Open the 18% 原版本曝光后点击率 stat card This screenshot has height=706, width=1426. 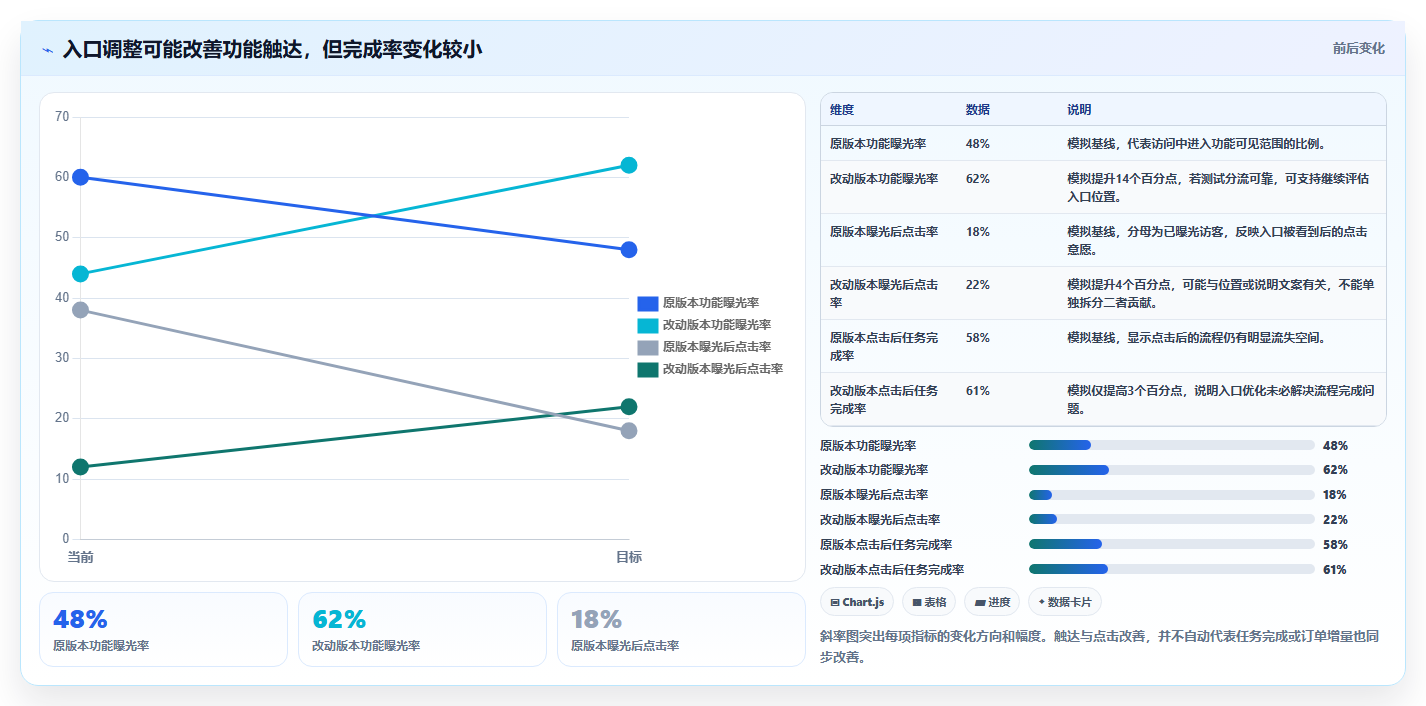(x=681, y=629)
